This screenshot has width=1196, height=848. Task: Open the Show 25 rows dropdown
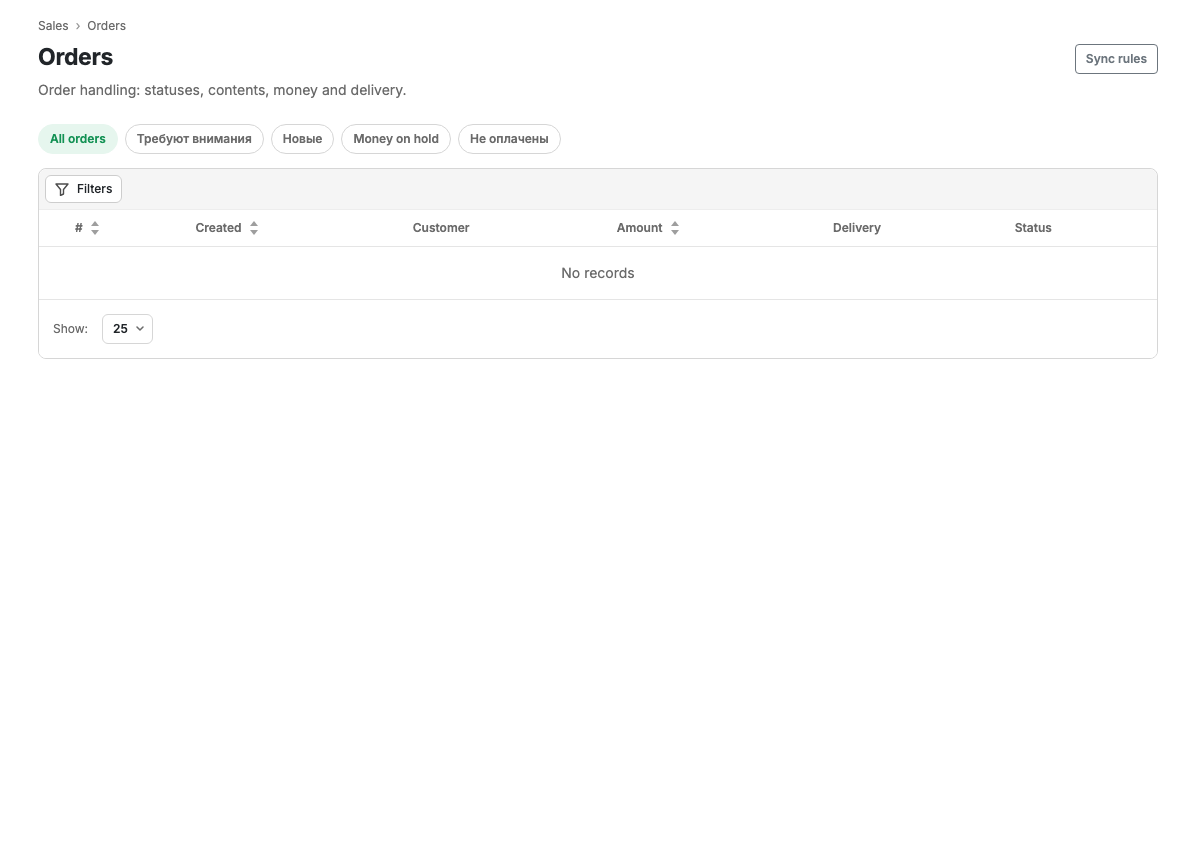tap(127, 329)
